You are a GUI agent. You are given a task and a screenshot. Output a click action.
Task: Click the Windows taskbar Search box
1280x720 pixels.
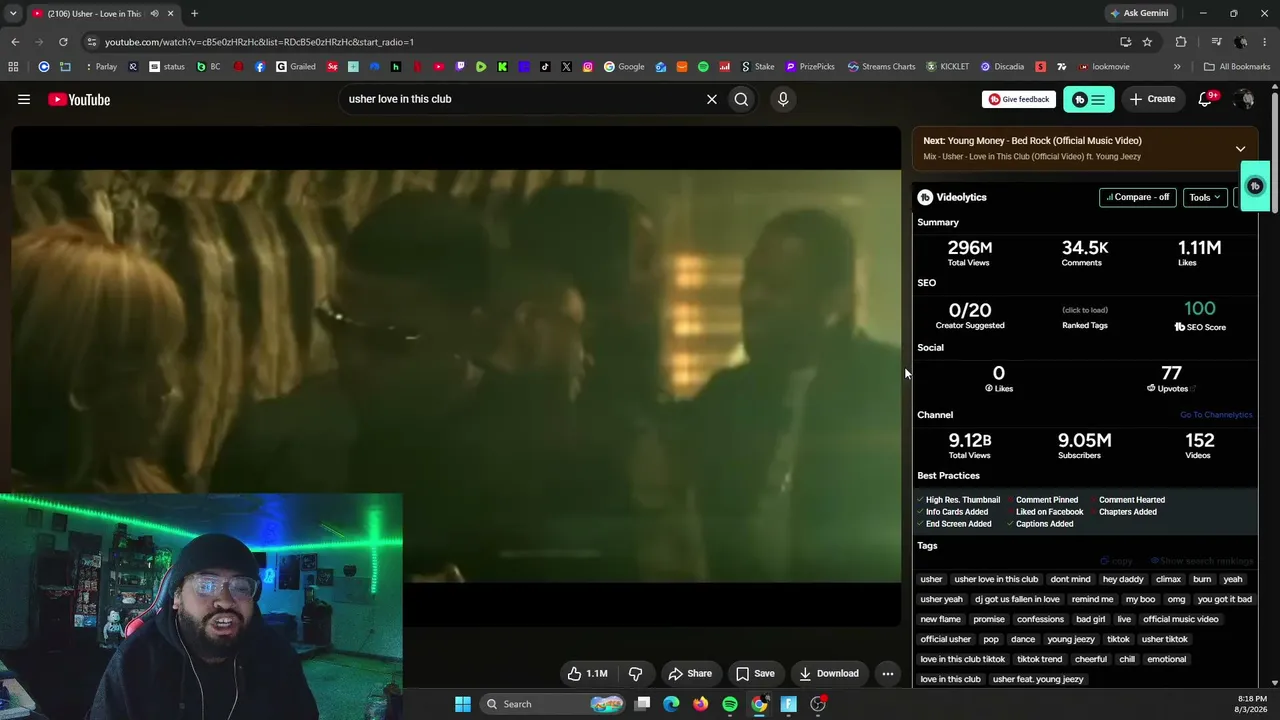click(x=552, y=704)
